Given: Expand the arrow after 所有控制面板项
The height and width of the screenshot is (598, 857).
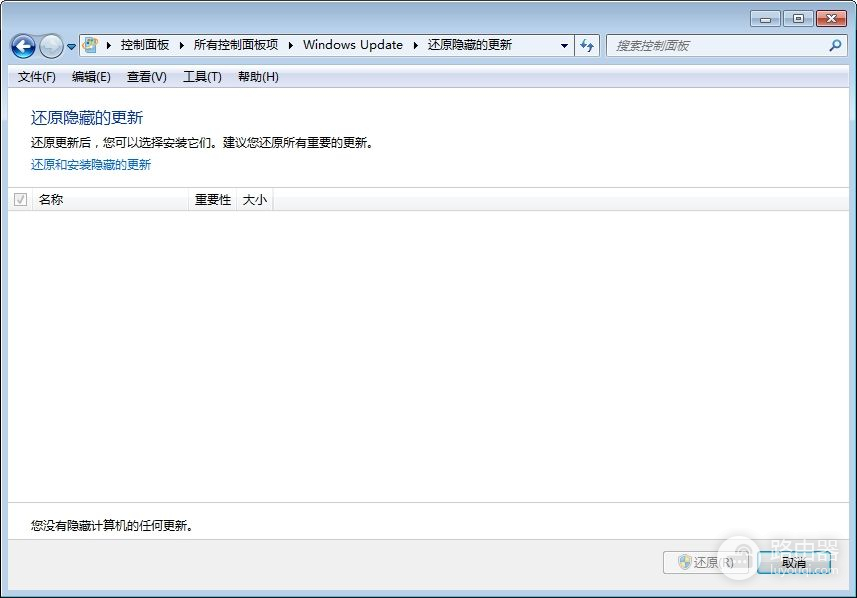Looking at the screenshot, I should (x=290, y=45).
